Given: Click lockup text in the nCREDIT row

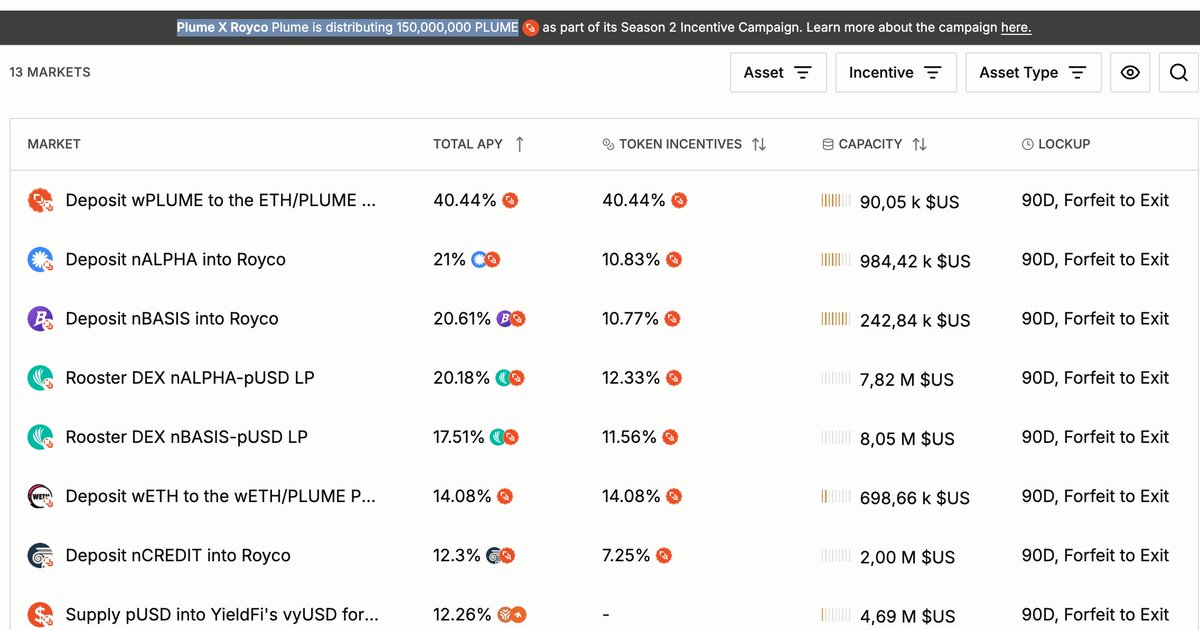Looking at the screenshot, I should point(1095,555).
